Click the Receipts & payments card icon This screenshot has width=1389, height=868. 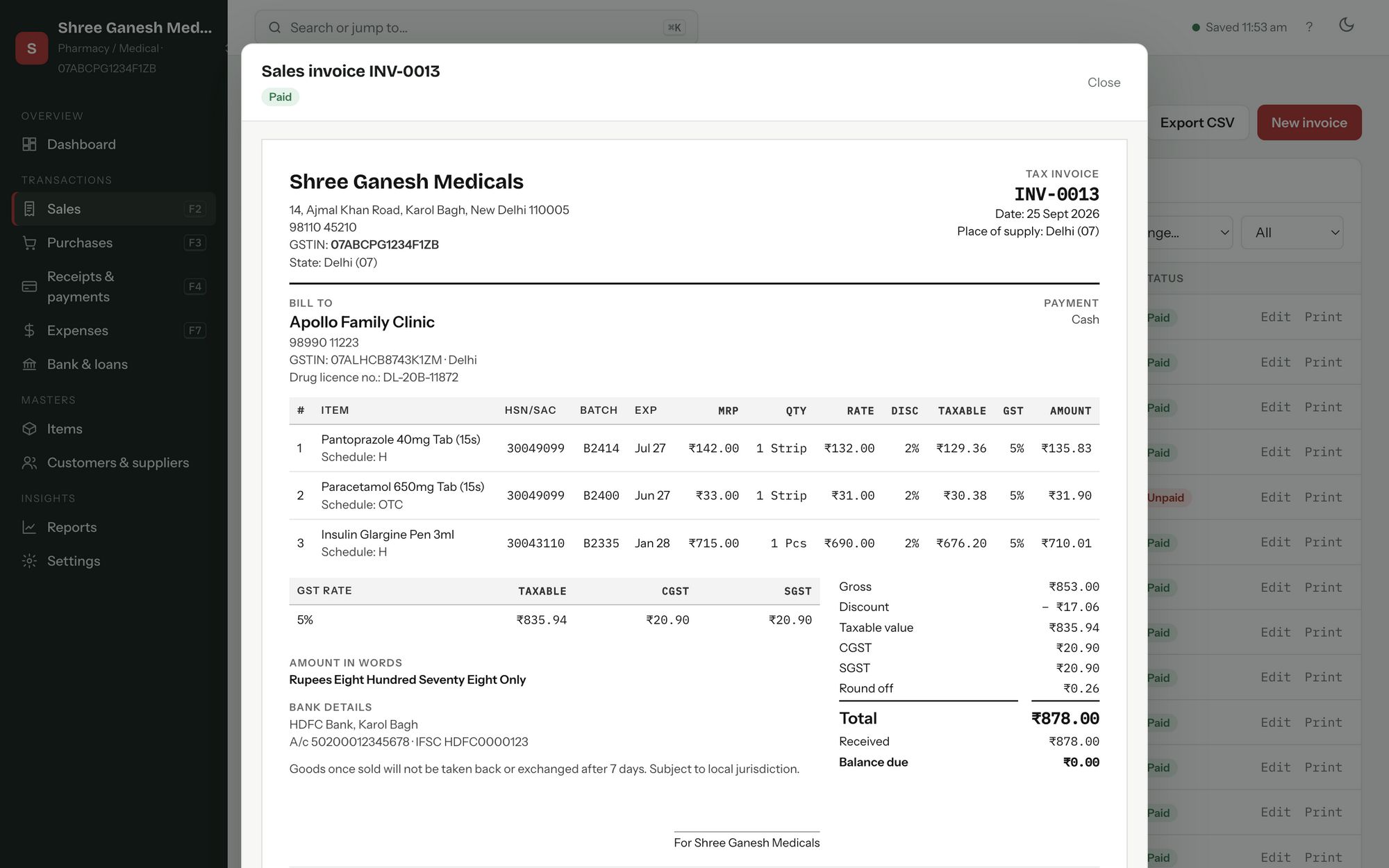(x=29, y=286)
